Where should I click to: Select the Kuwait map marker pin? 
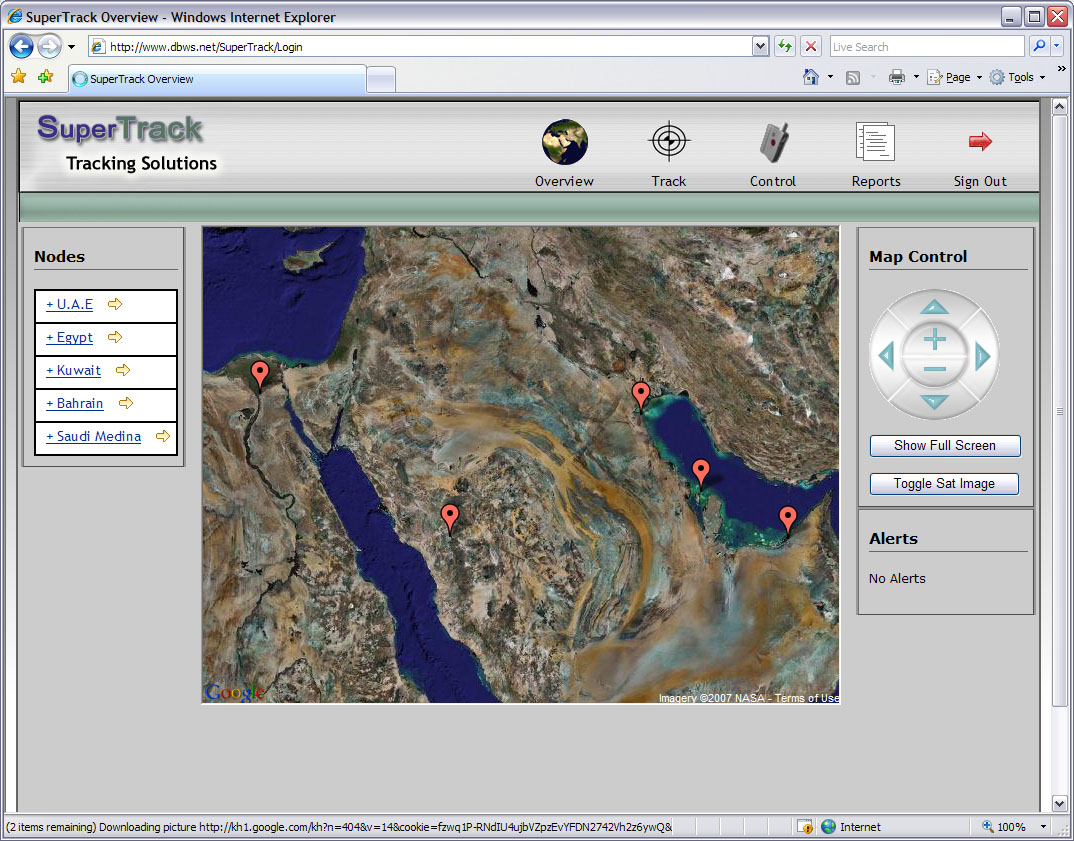click(640, 397)
